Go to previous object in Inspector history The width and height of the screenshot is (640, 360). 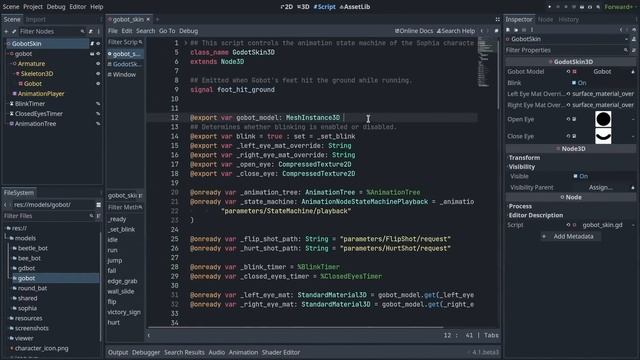(x=621, y=30)
